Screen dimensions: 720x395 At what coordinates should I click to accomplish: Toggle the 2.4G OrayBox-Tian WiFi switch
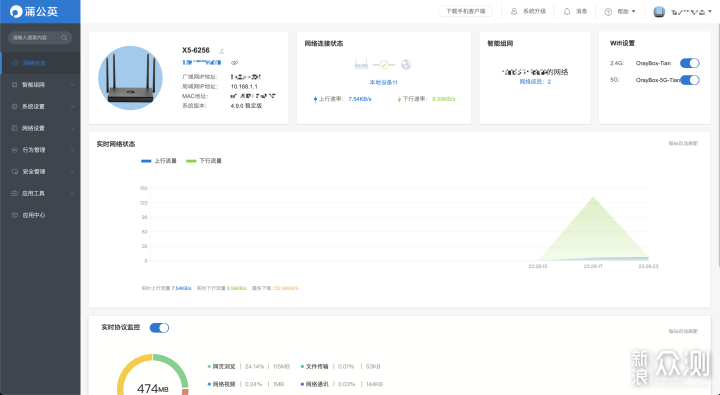(689, 63)
